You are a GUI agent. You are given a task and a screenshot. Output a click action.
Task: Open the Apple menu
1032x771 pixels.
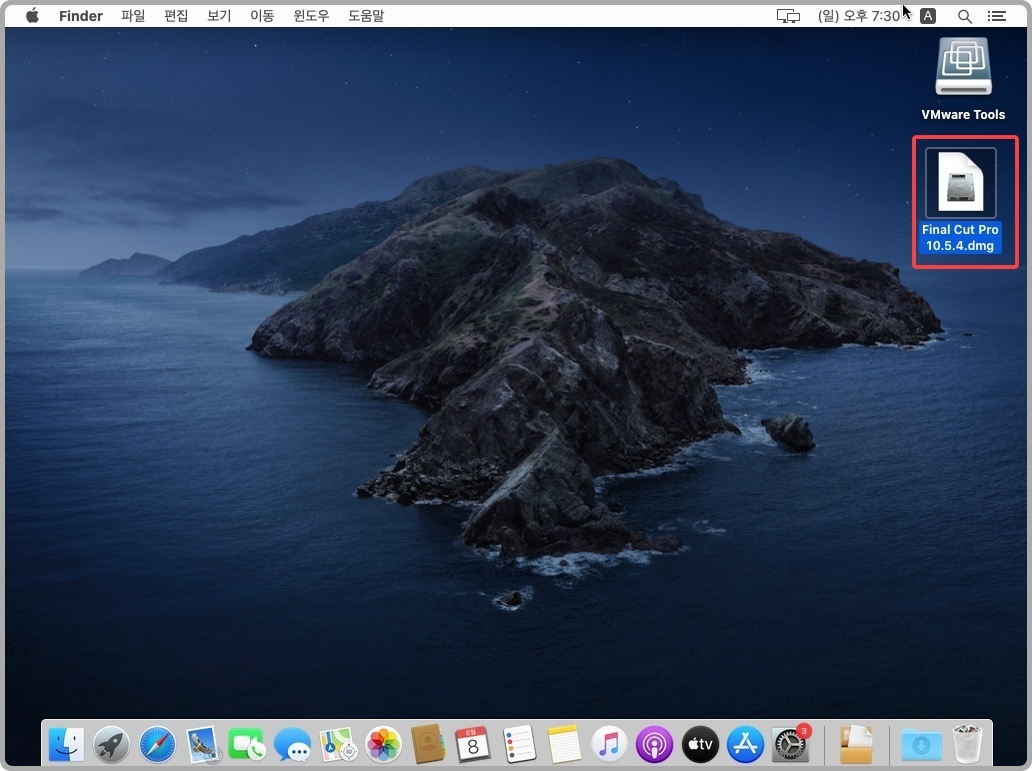point(32,16)
